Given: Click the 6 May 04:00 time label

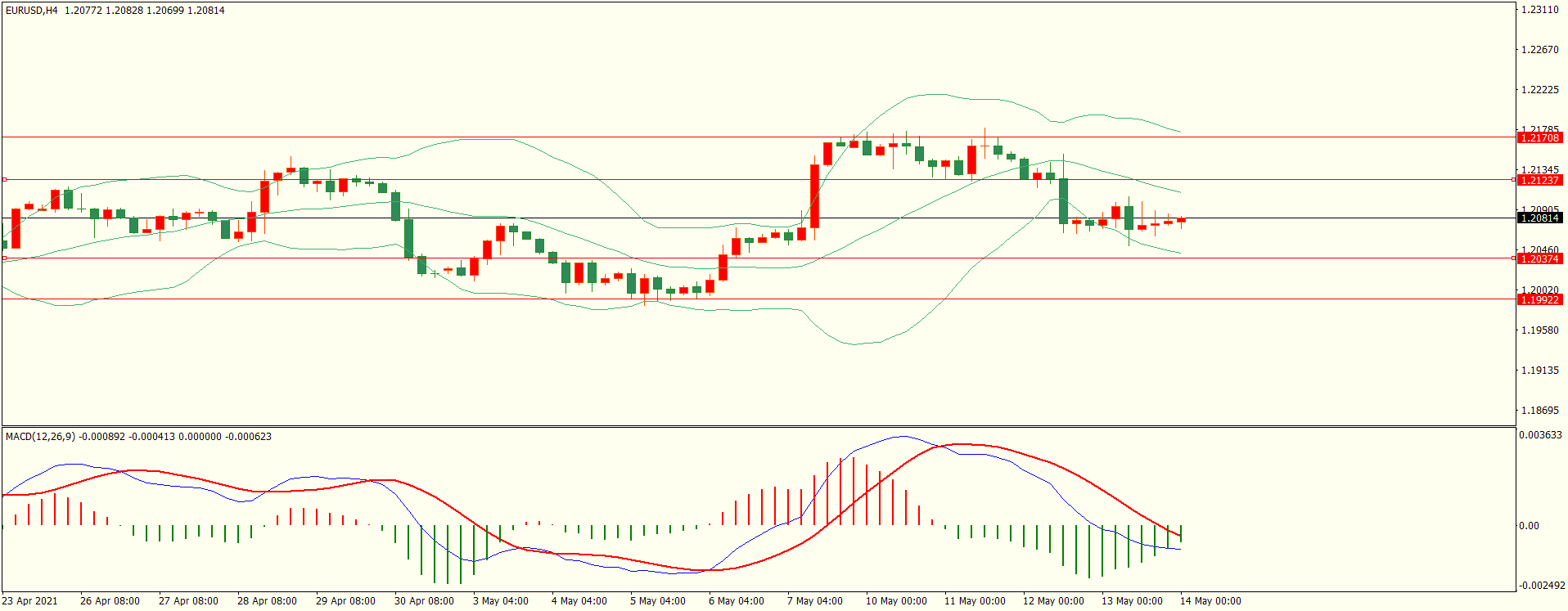Looking at the screenshot, I should tap(737, 601).
